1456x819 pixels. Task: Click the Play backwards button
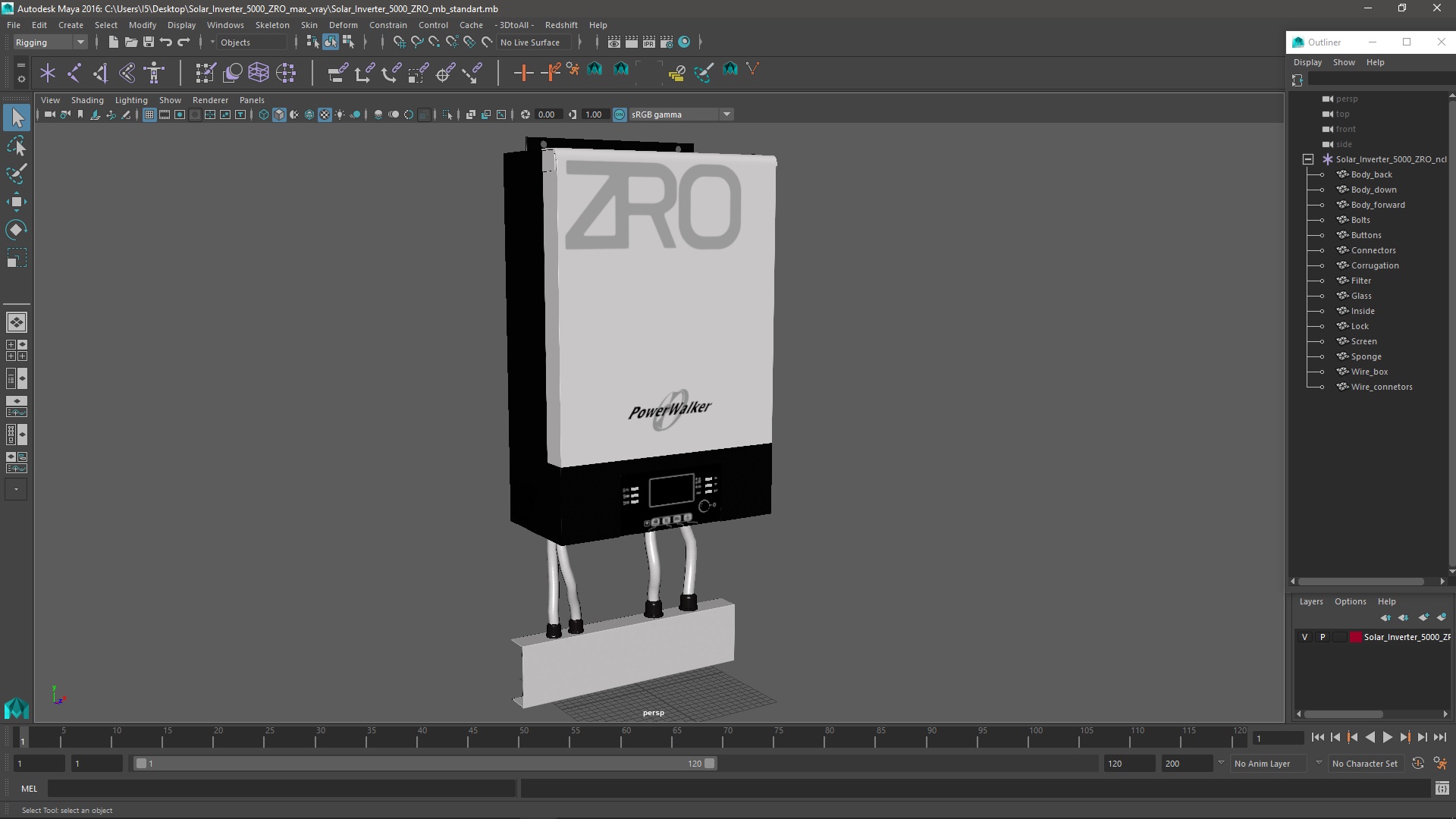[1370, 737]
